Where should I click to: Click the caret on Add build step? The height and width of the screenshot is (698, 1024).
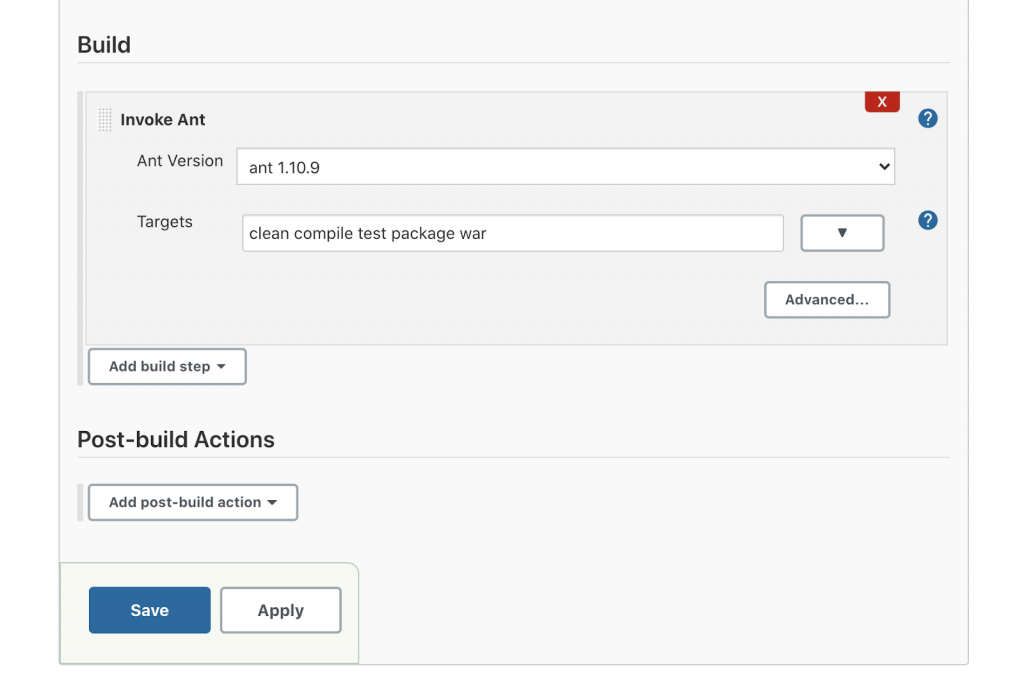pos(221,367)
